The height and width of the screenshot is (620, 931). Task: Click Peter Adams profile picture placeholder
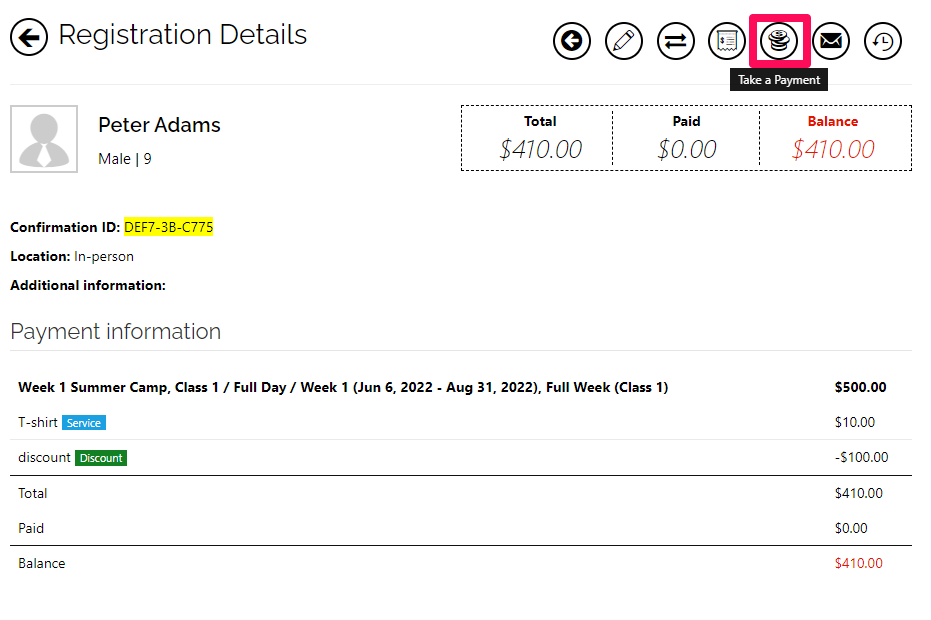click(x=44, y=139)
